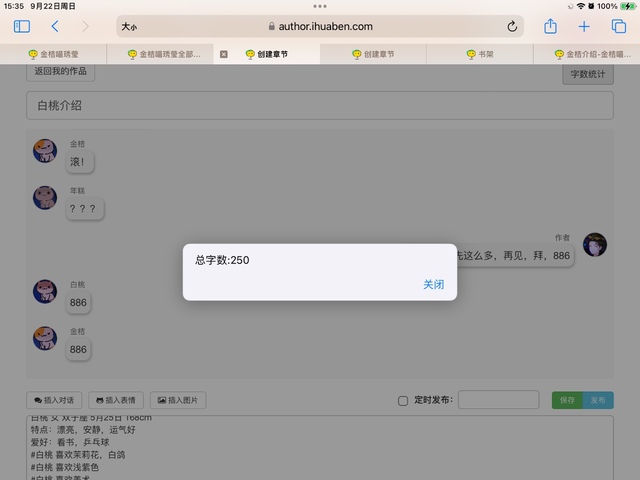Enable the 定时发布 checkbox
This screenshot has width=640, height=480.
click(x=403, y=401)
